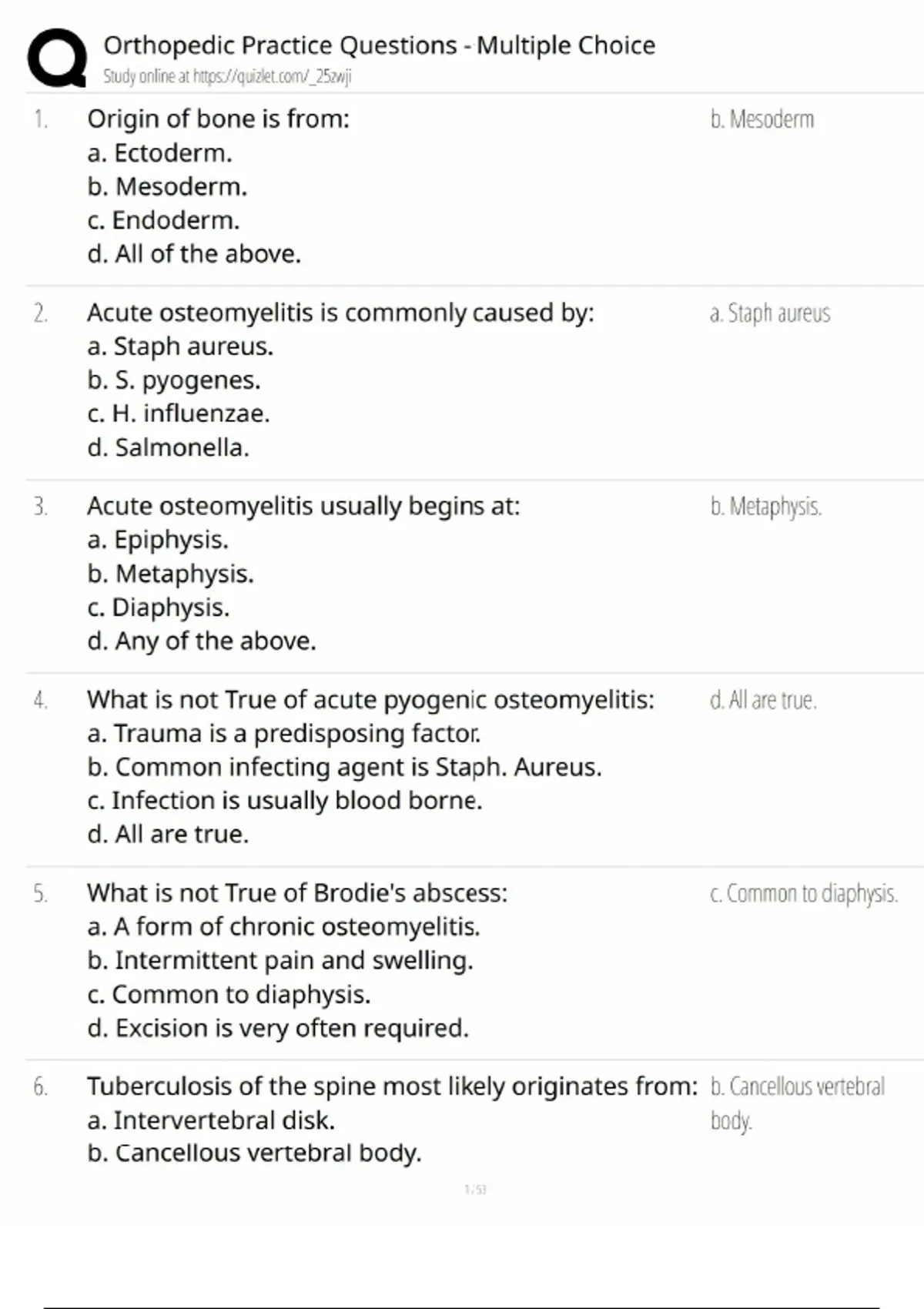924x1309 pixels.
Task: Choose option d. Excision is very often required
Action: pos(278,1028)
